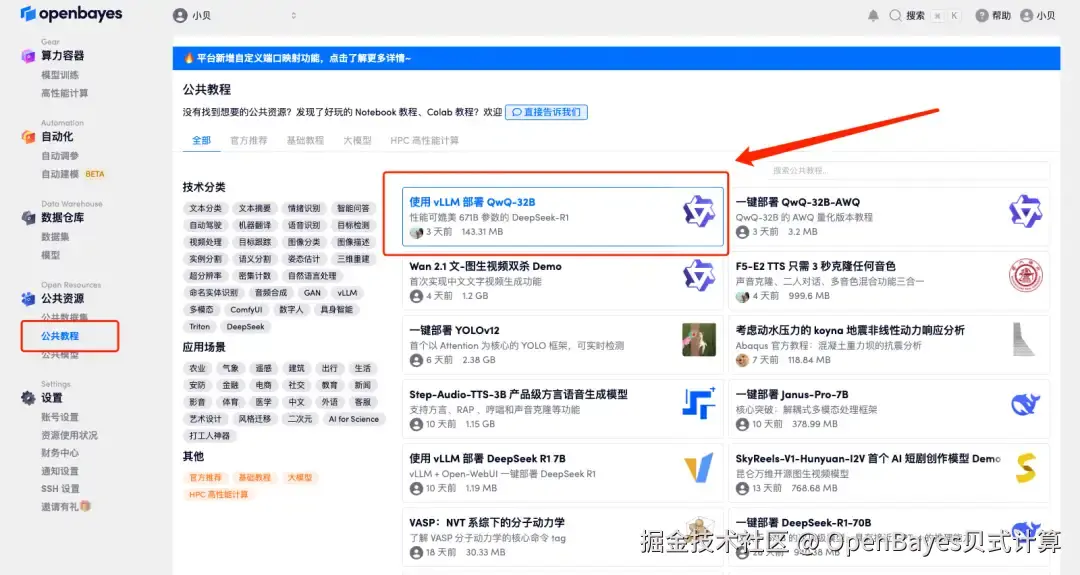Open 模型训练 in the sidebar

tap(60, 75)
